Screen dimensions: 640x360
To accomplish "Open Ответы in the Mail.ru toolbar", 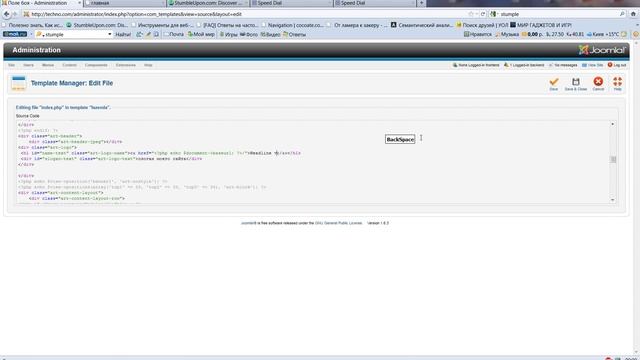I will (x=294, y=34).
